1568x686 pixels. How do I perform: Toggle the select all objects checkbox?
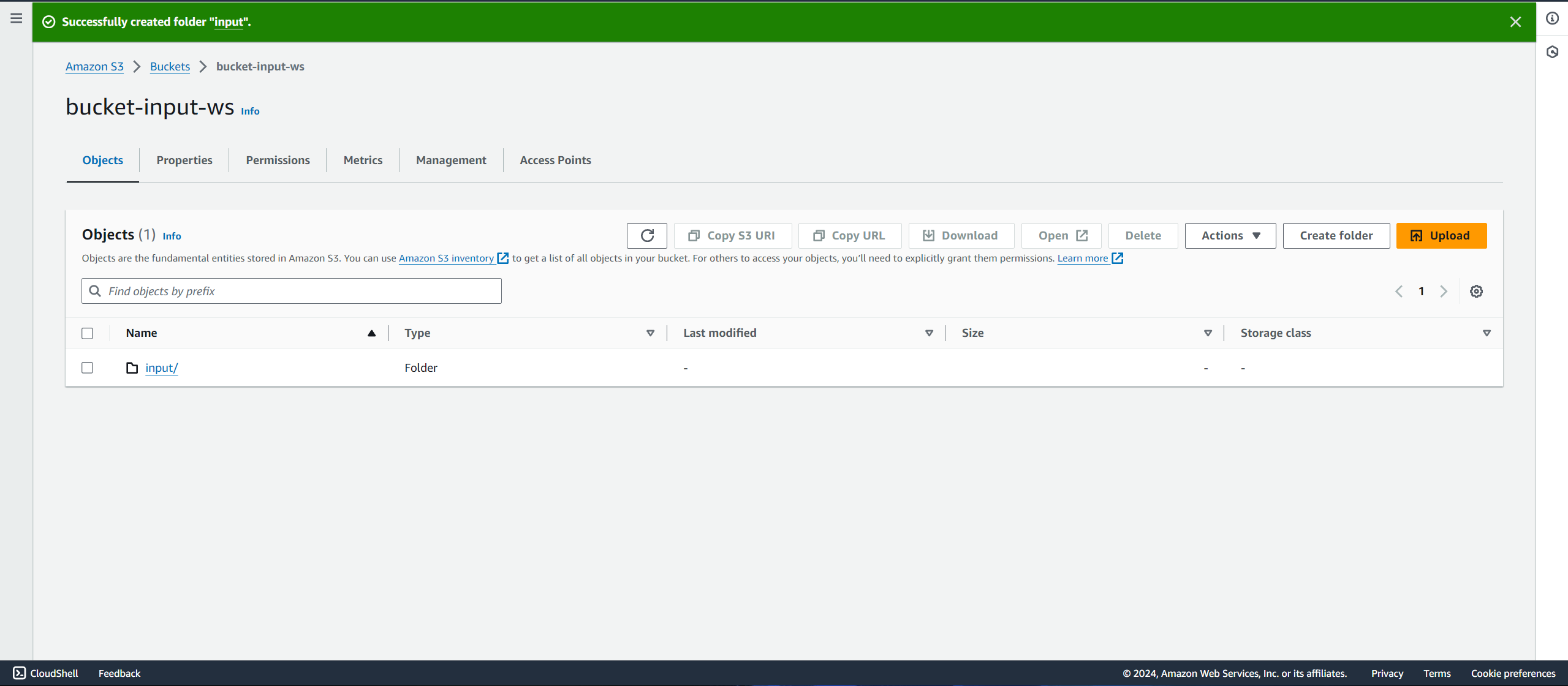87,333
